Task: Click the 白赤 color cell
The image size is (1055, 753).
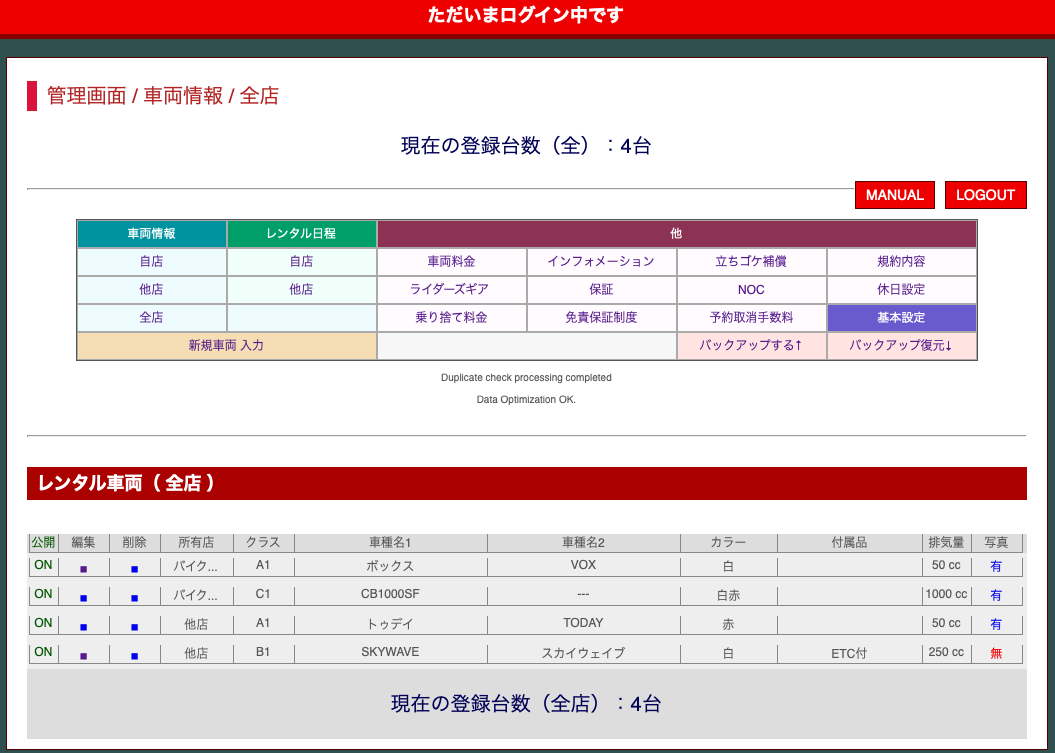Action: (x=729, y=596)
